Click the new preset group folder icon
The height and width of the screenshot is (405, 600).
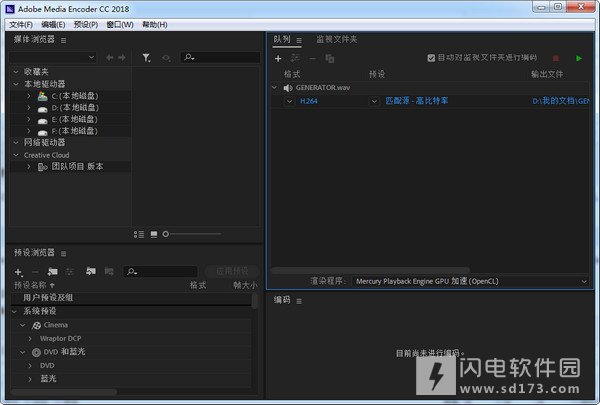tap(52, 271)
